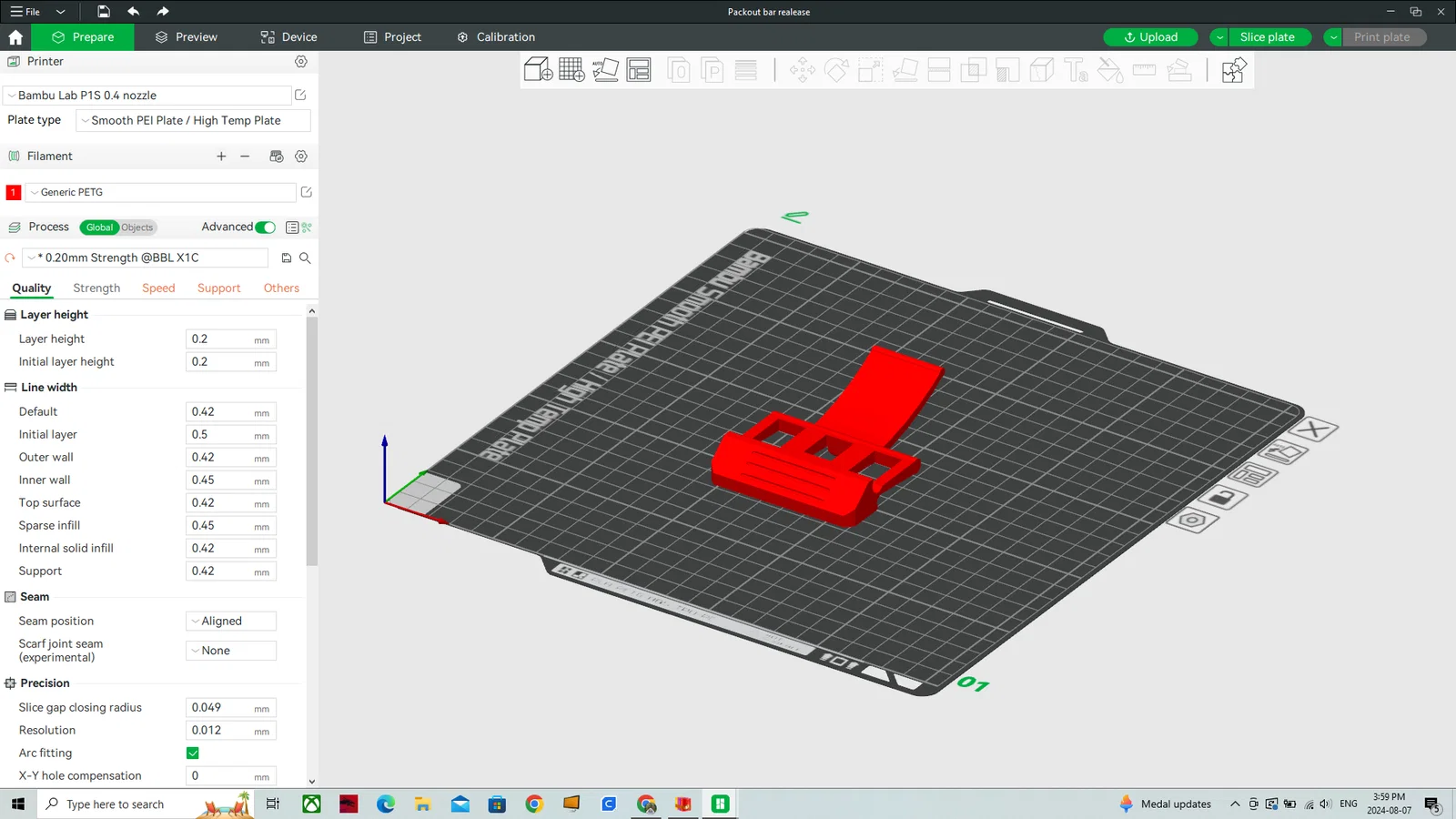
Task: Toggle the Advanced settings switch
Action: pos(266,227)
